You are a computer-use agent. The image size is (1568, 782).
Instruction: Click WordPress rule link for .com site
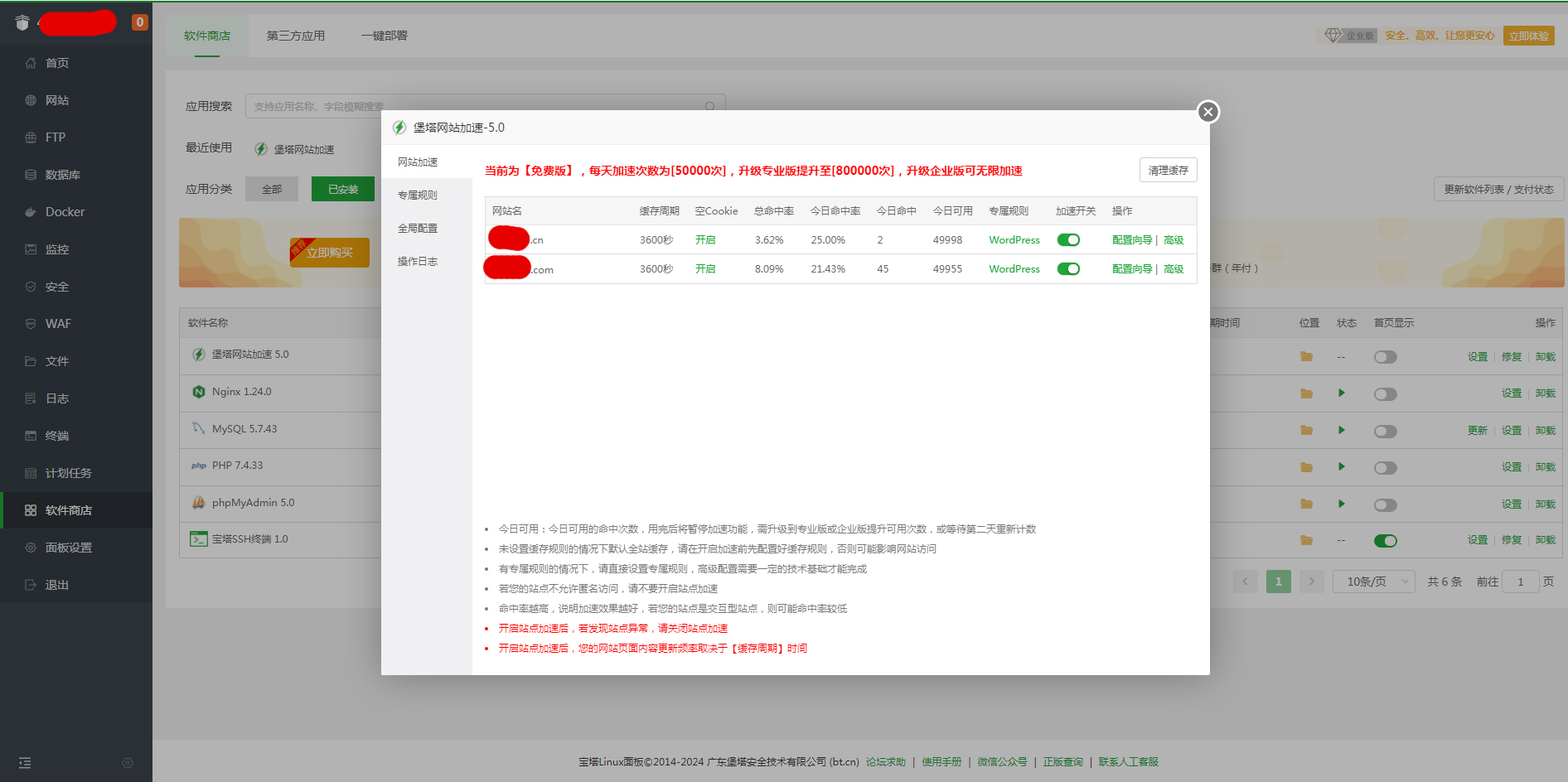coord(1014,269)
